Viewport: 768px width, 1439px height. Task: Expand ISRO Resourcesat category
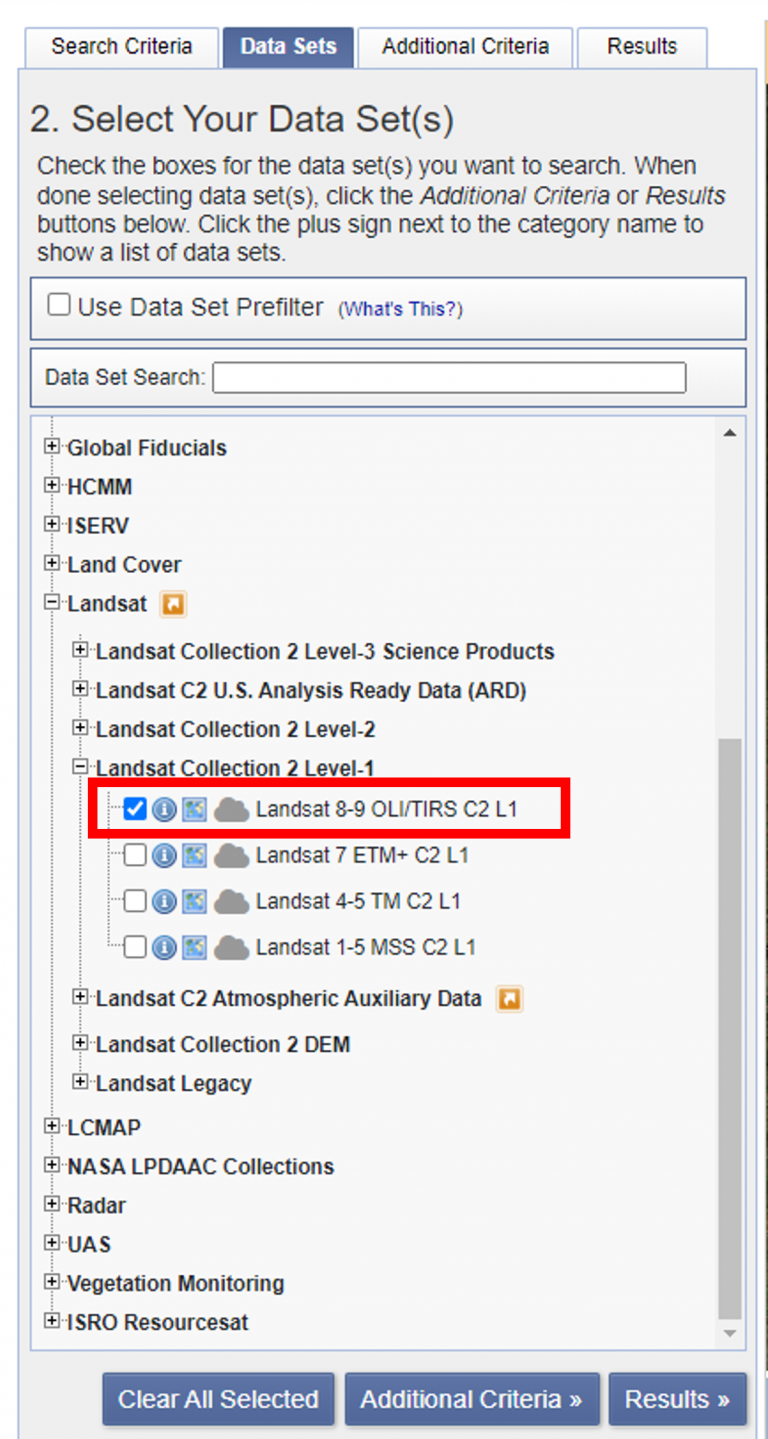tap(52, 1322)
